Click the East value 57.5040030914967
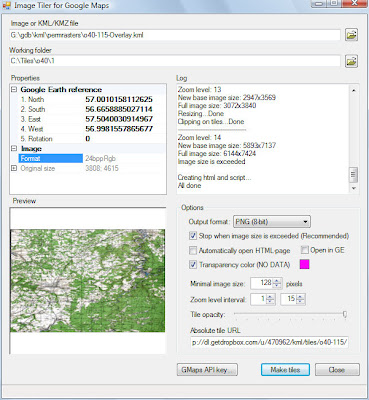Image resolution: width=369 pixels, height=400 pixels. point(119,119)
